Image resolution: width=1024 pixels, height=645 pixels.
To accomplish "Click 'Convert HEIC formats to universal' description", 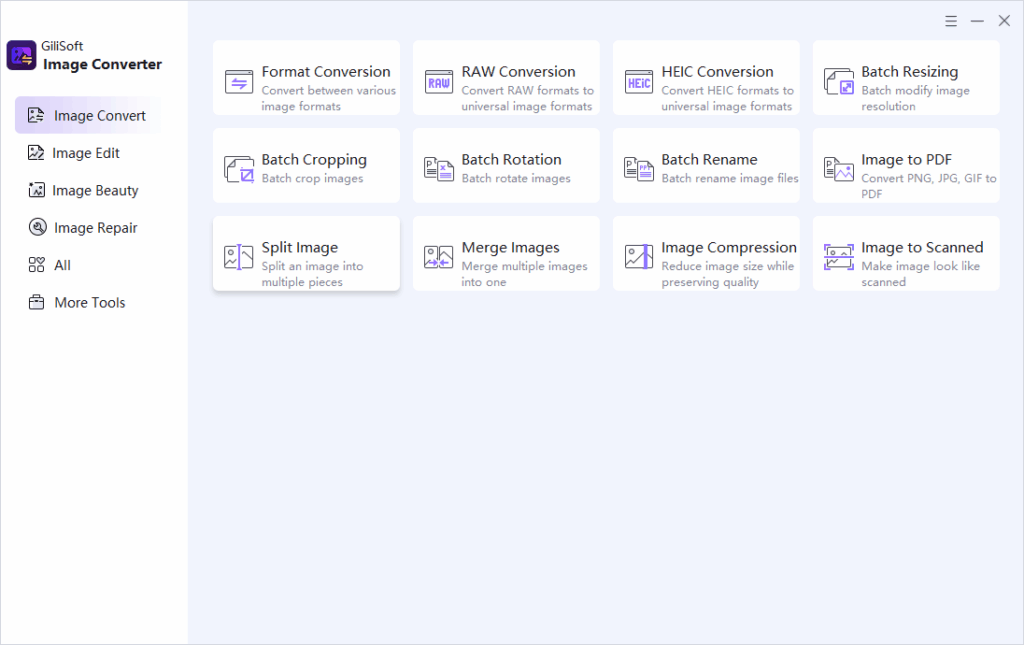I will (x=728, y=99).
